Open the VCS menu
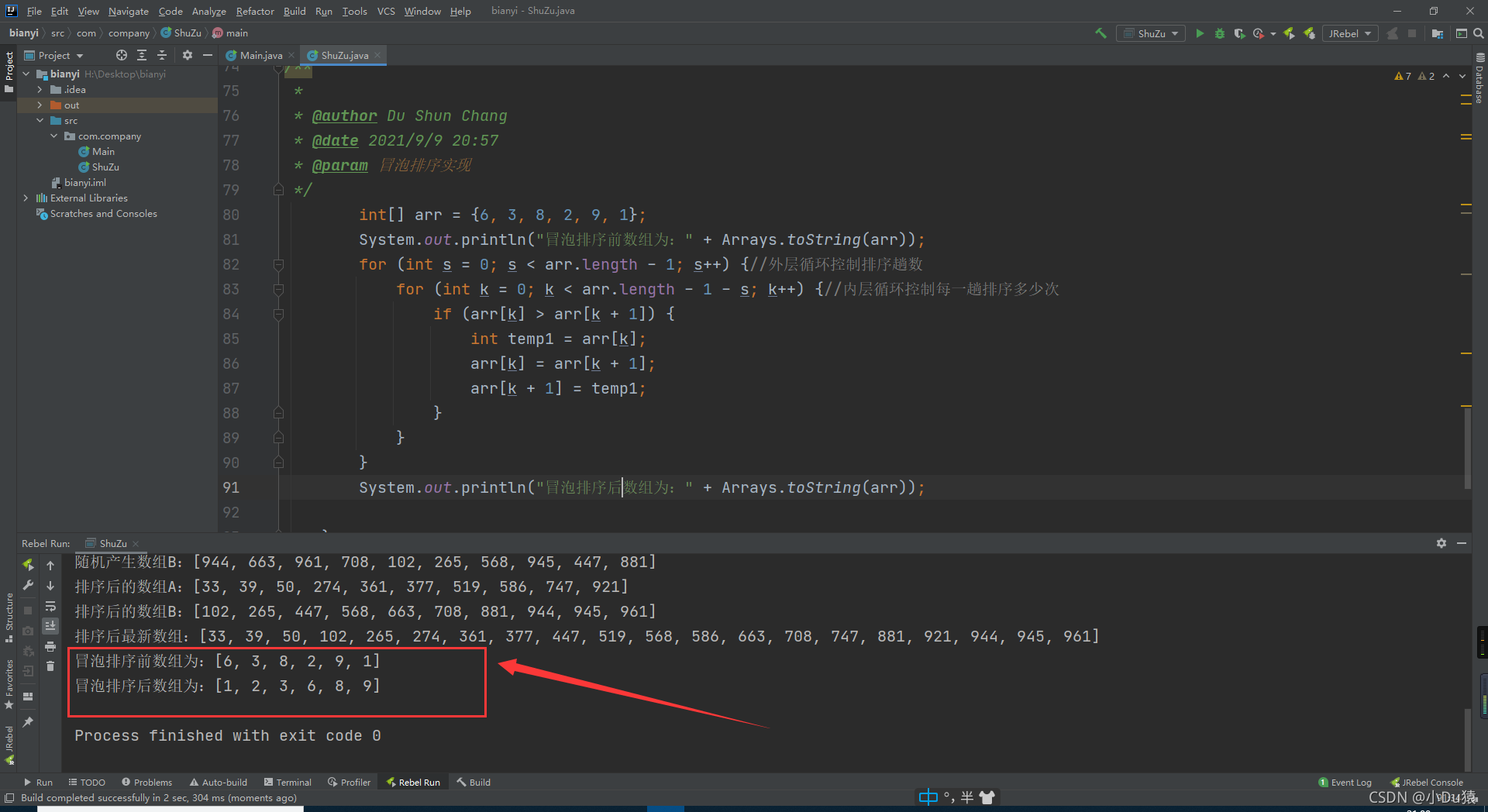1488x812 pixels. point(386,11)
